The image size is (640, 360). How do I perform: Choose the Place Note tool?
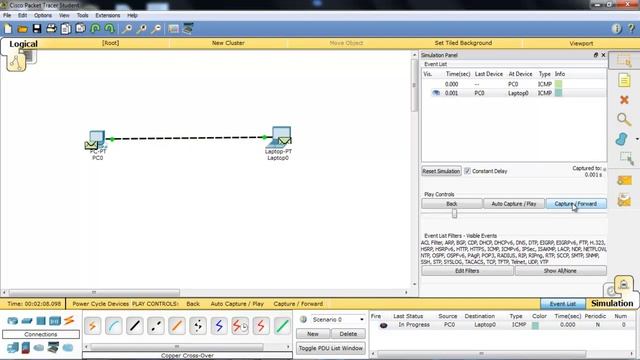624,80
